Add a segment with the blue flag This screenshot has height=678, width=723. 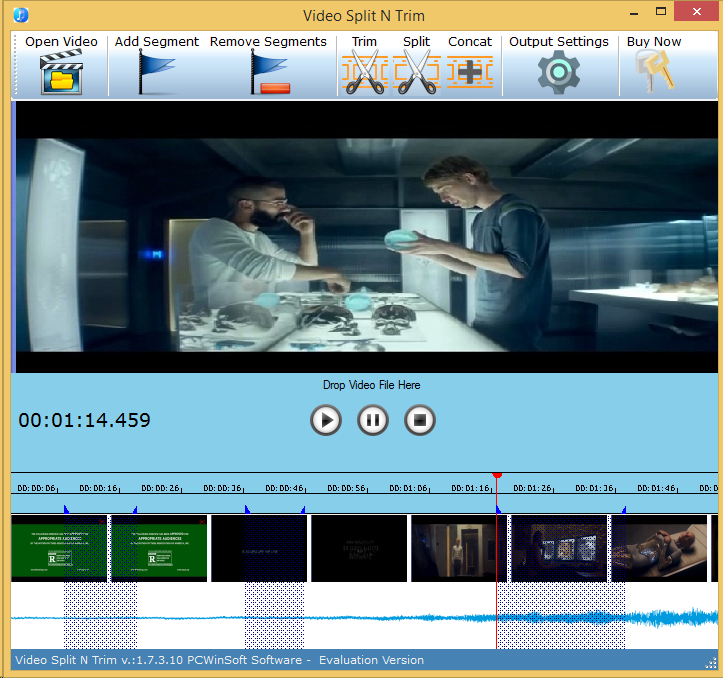tap(156, 65)
